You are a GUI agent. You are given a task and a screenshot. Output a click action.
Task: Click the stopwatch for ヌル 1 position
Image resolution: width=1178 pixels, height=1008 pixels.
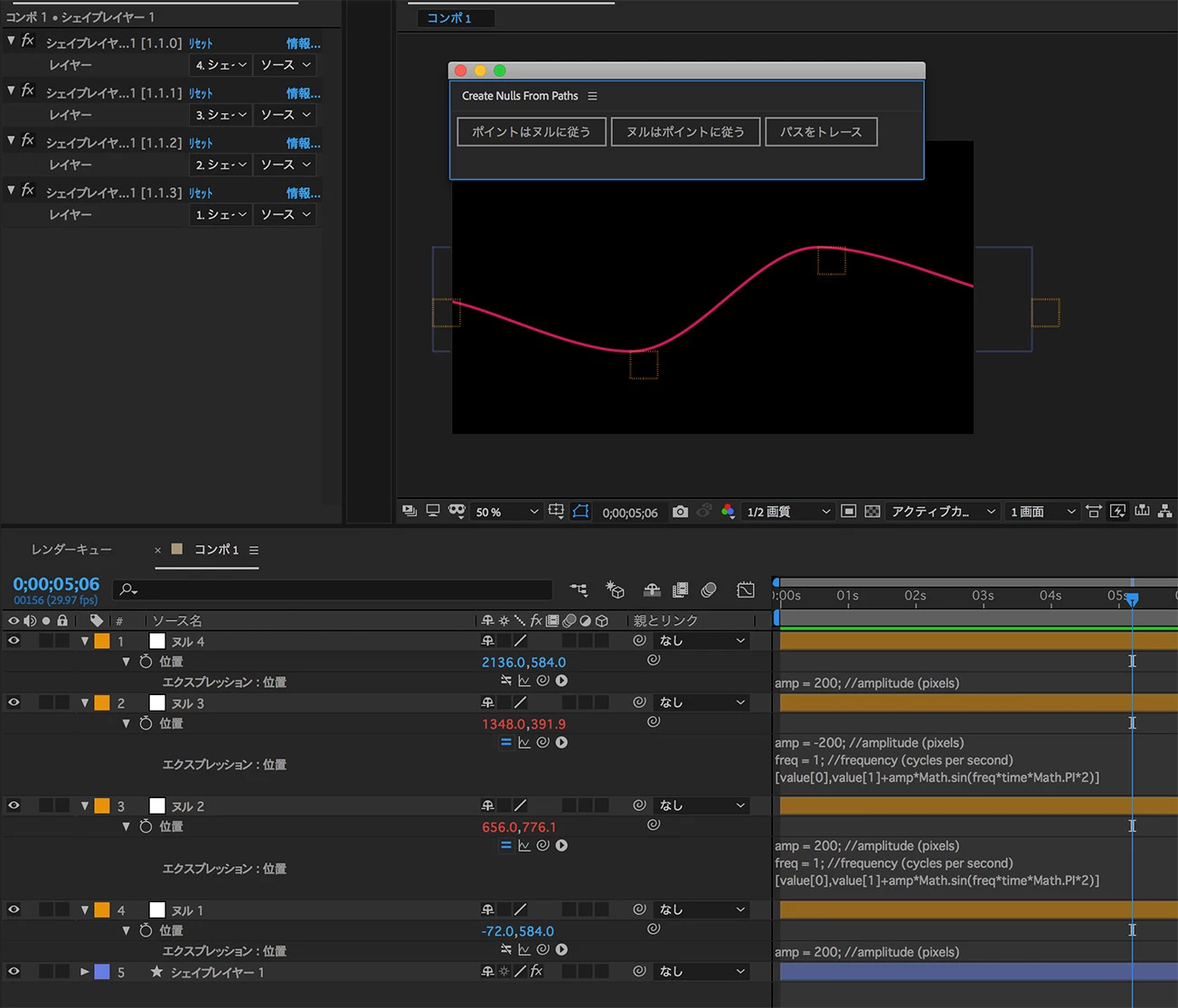coord(146,930)
